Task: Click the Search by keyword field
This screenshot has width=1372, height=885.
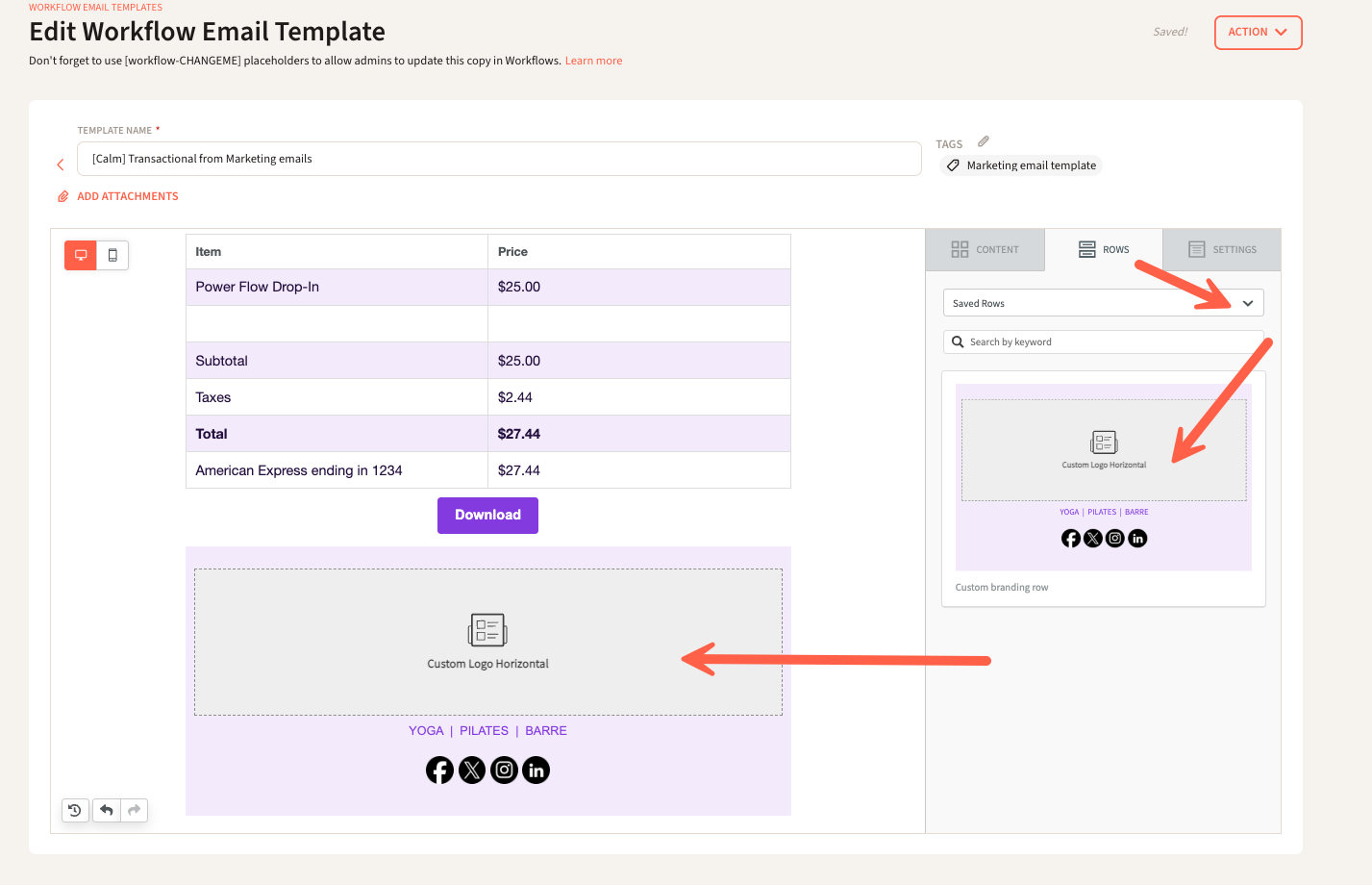Action: click(x=1106, y=341)
